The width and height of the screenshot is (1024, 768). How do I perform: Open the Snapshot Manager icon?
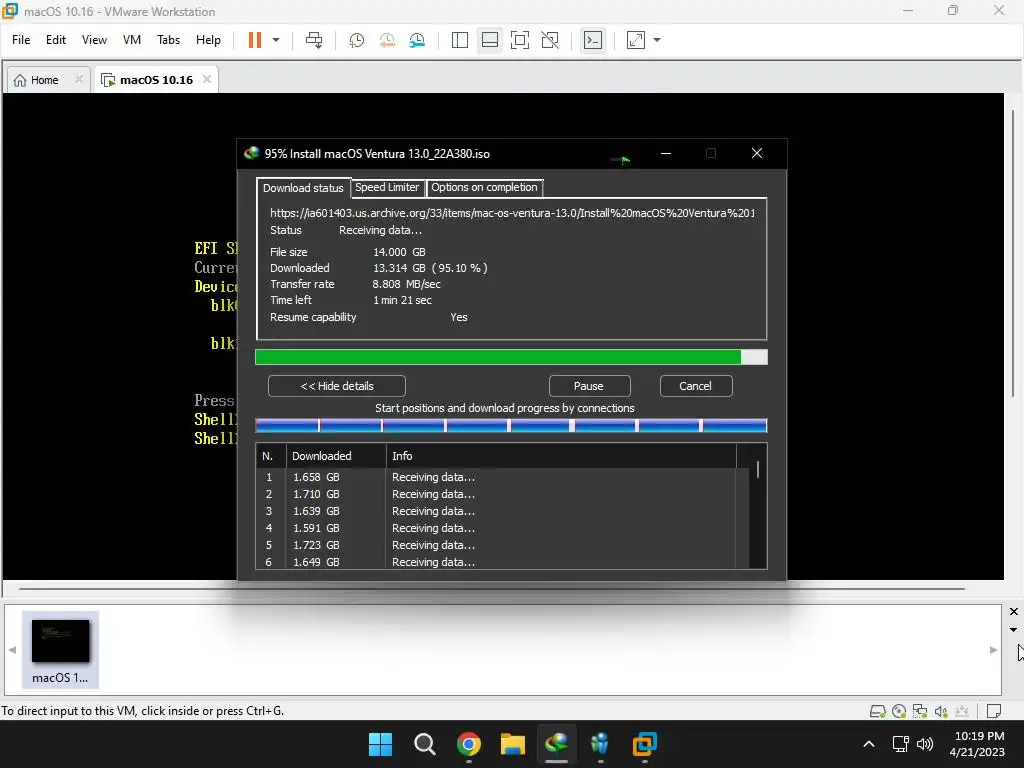point(417,40)
